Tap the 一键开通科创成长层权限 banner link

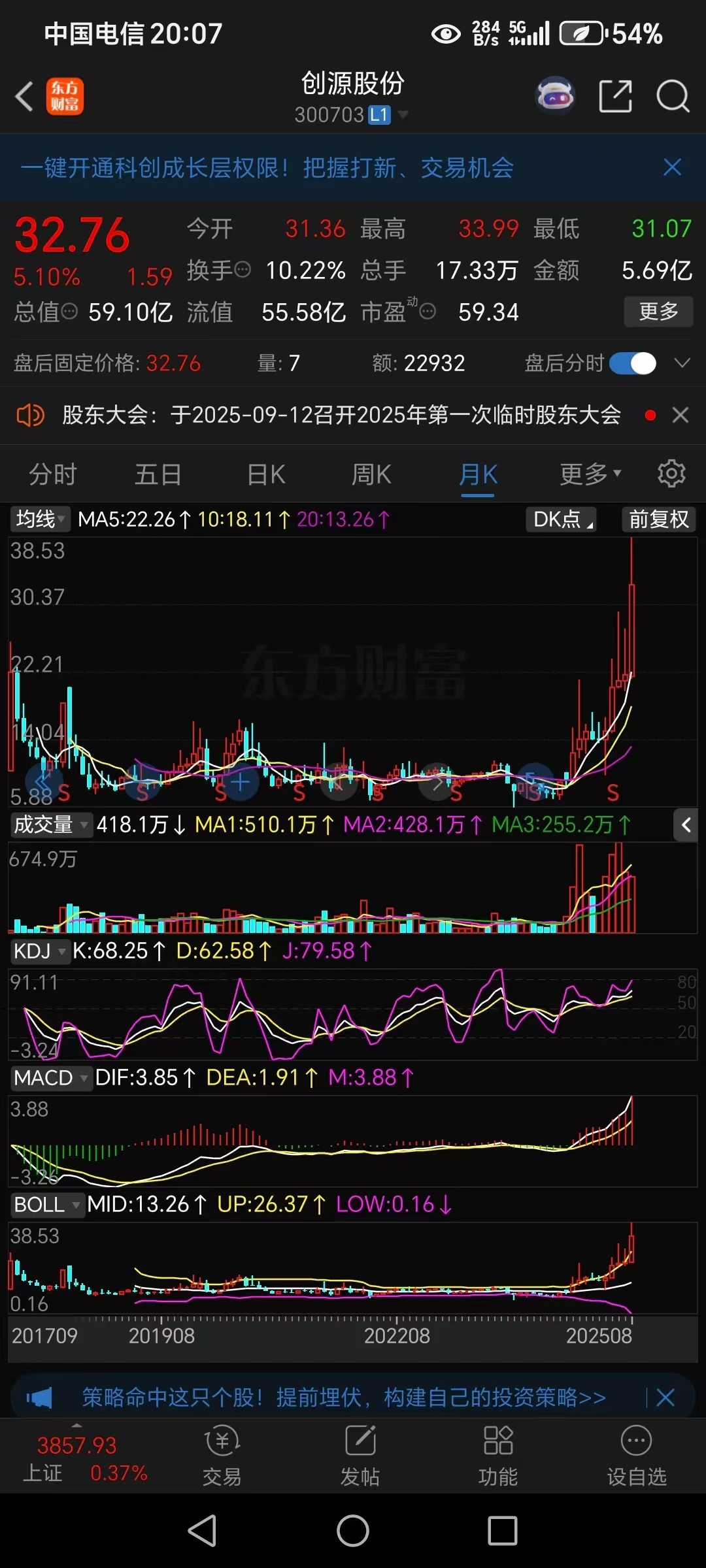click(267, 168)
